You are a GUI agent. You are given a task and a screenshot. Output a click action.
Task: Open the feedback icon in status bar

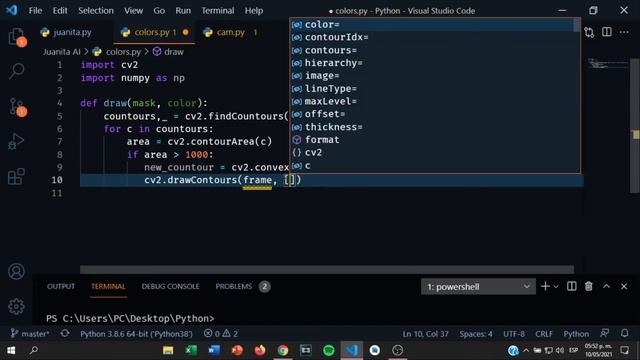click(x=604, y=333)
